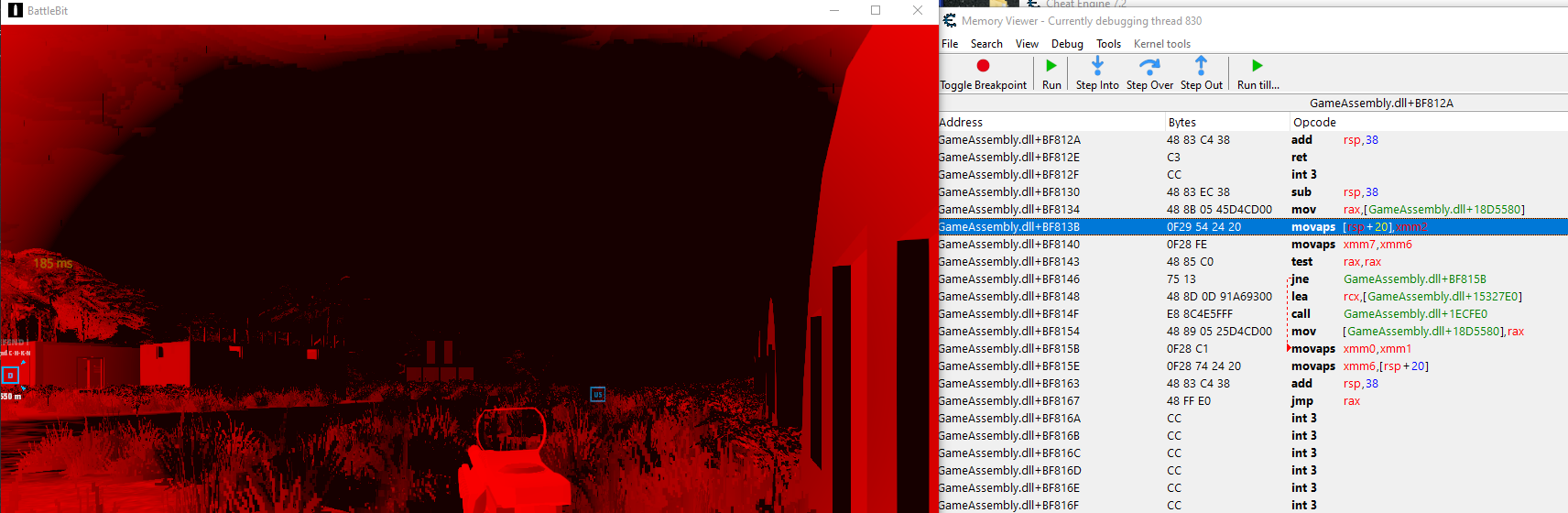The width and height of the screenshot is (1568, 513).
Task: Select movaps xmm6,[rsp+20] row
Action: click(x=1253, y=366)
